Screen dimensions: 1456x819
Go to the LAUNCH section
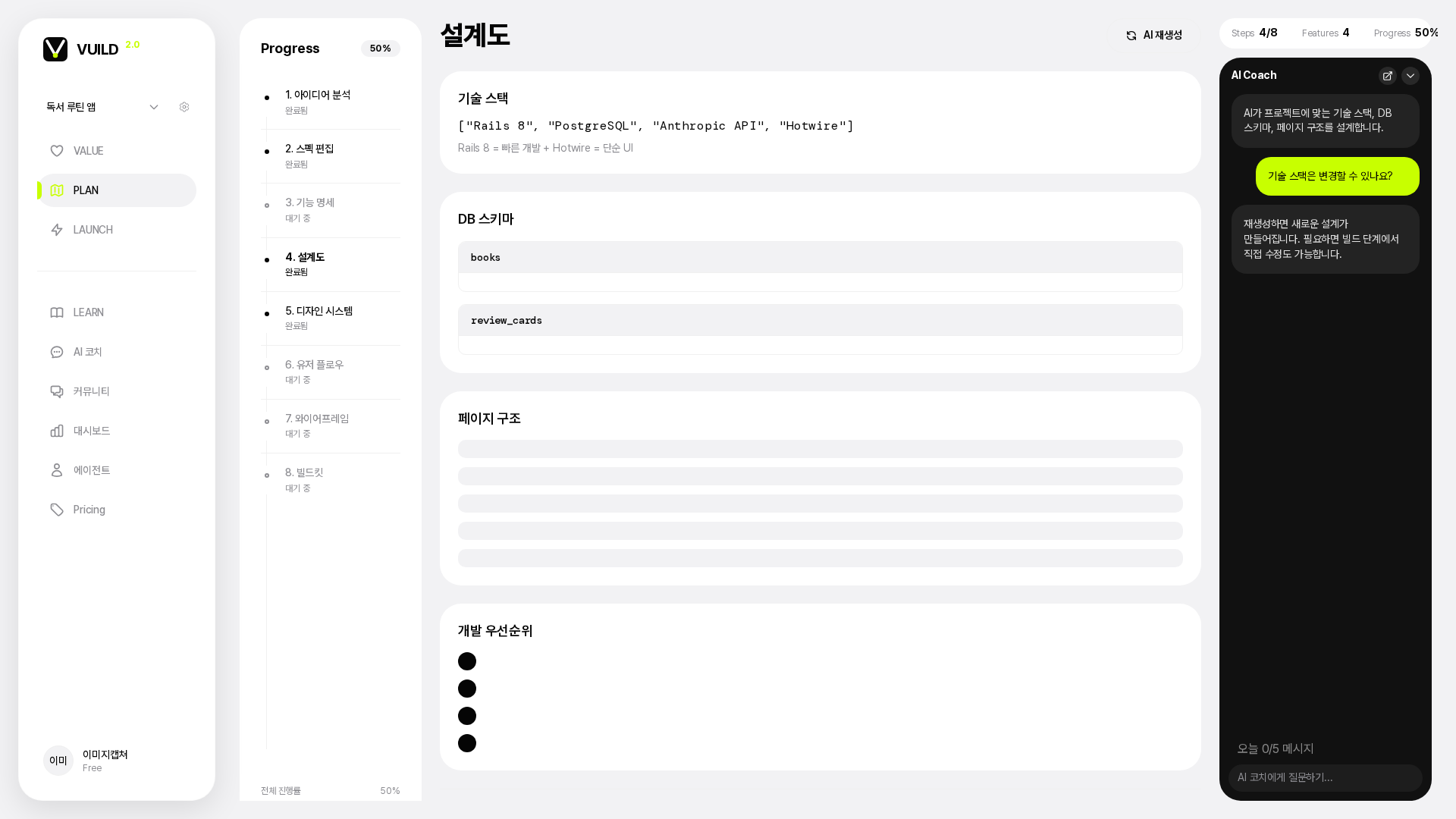pyautogui.click(x=117, y=230)
